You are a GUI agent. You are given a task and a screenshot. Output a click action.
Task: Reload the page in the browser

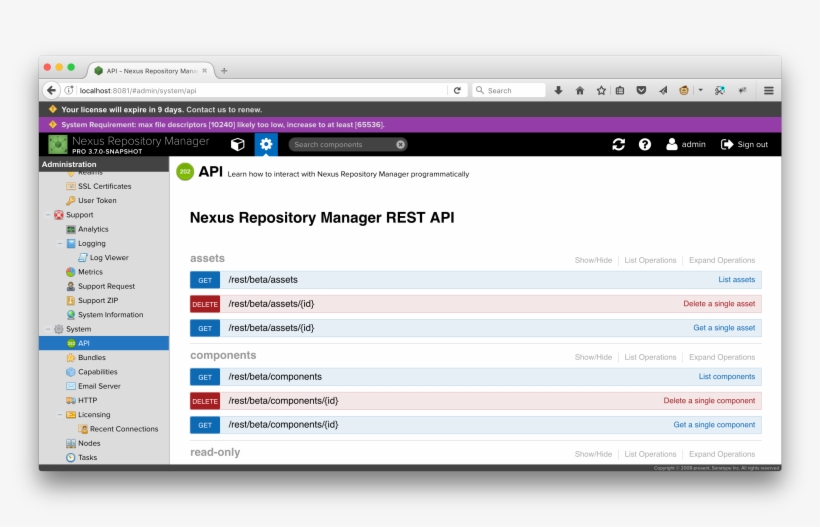coord(457,90)
